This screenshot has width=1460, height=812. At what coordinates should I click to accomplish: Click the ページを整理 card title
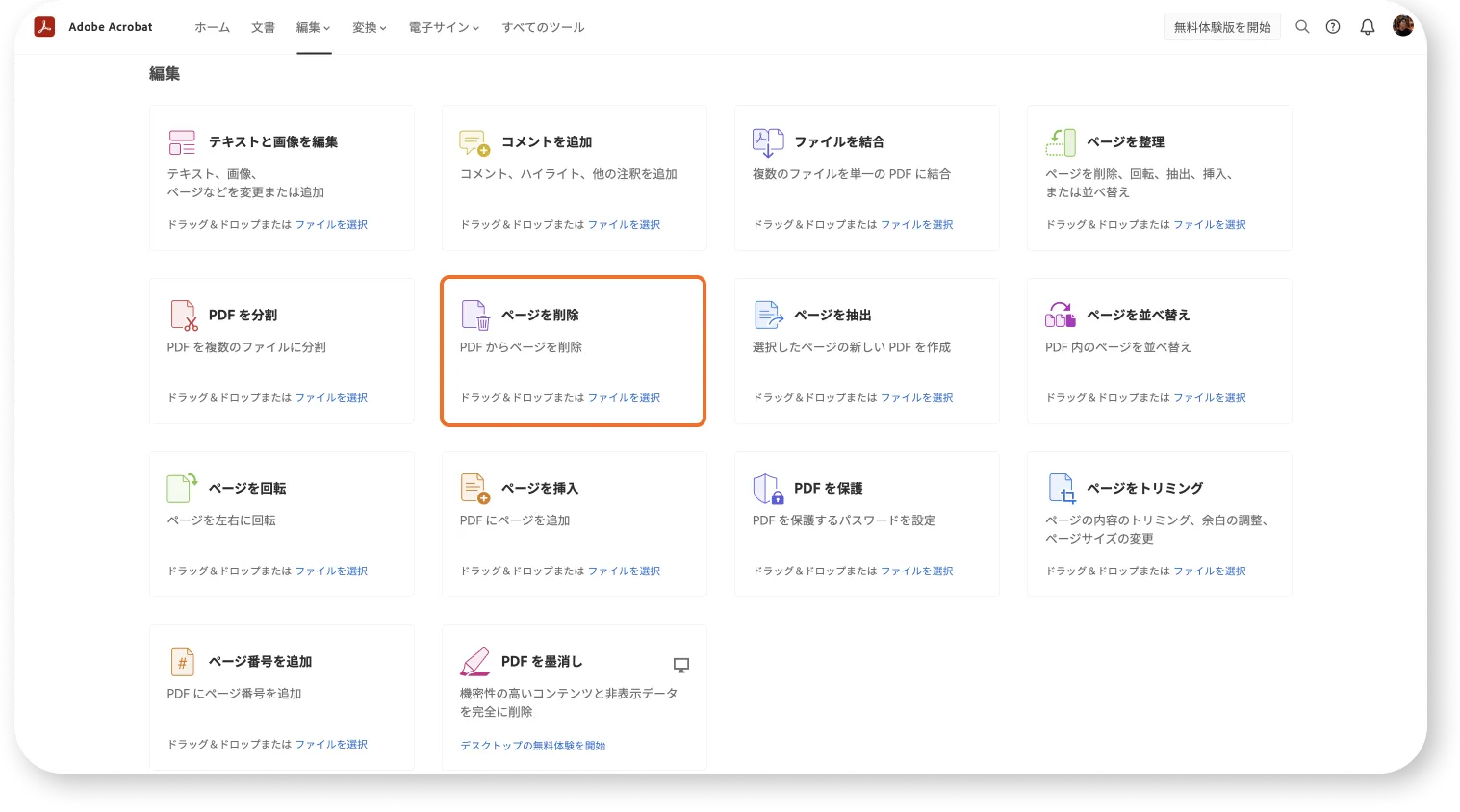point(1125,141)
